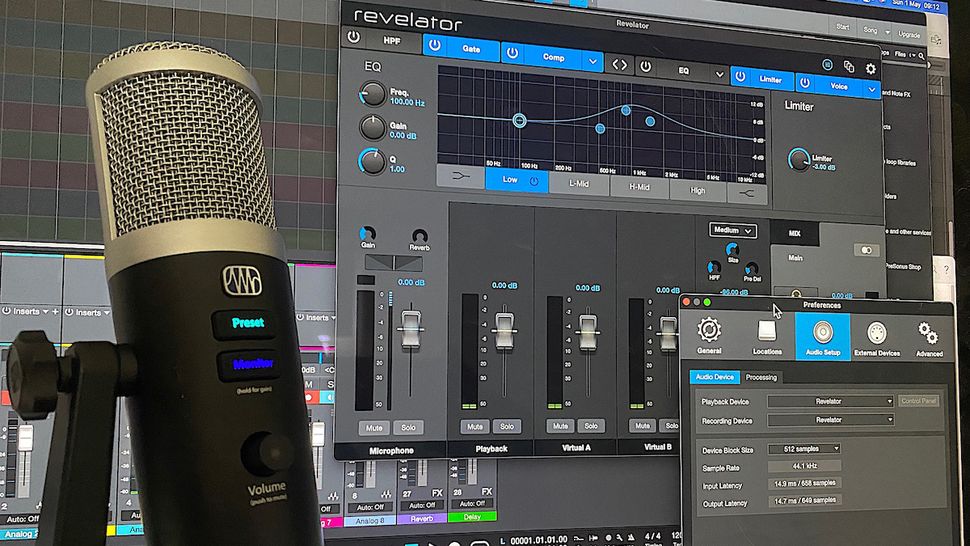Click the Microphone channel fader handle
Image resolution: width=970 pixels, height=546 pixels.
click(410, 329)
